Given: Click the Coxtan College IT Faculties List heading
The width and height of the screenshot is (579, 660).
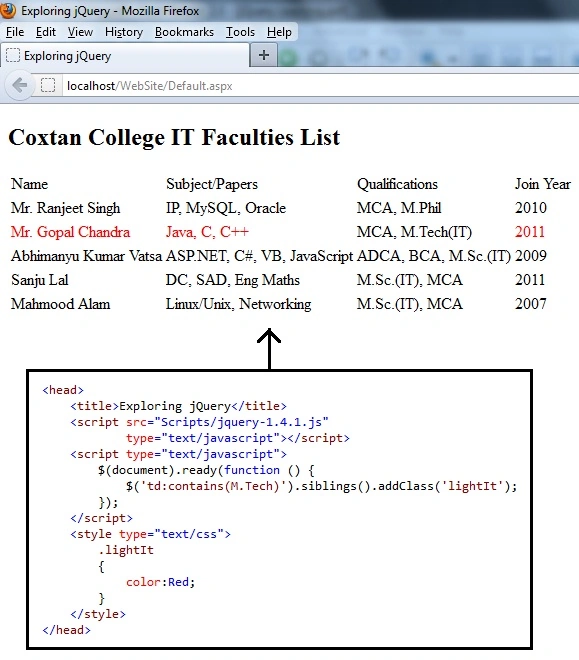Looking at the screenshot, I should (174, 138).
